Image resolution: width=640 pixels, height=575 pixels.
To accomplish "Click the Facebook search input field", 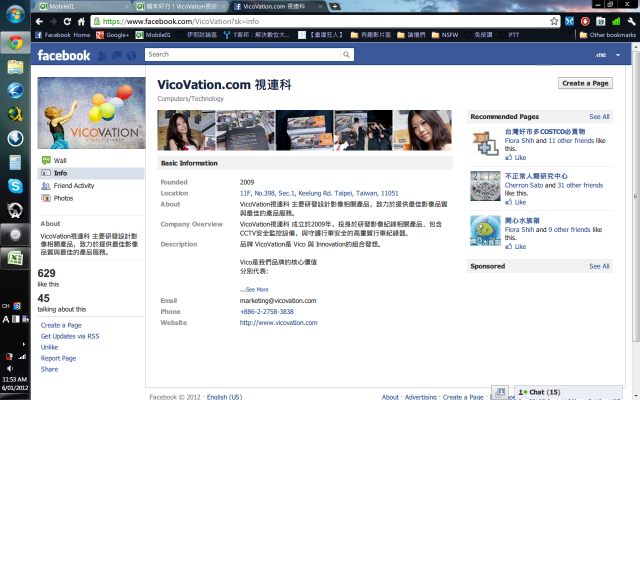I will pyautogui.click(x=242, y=54).
